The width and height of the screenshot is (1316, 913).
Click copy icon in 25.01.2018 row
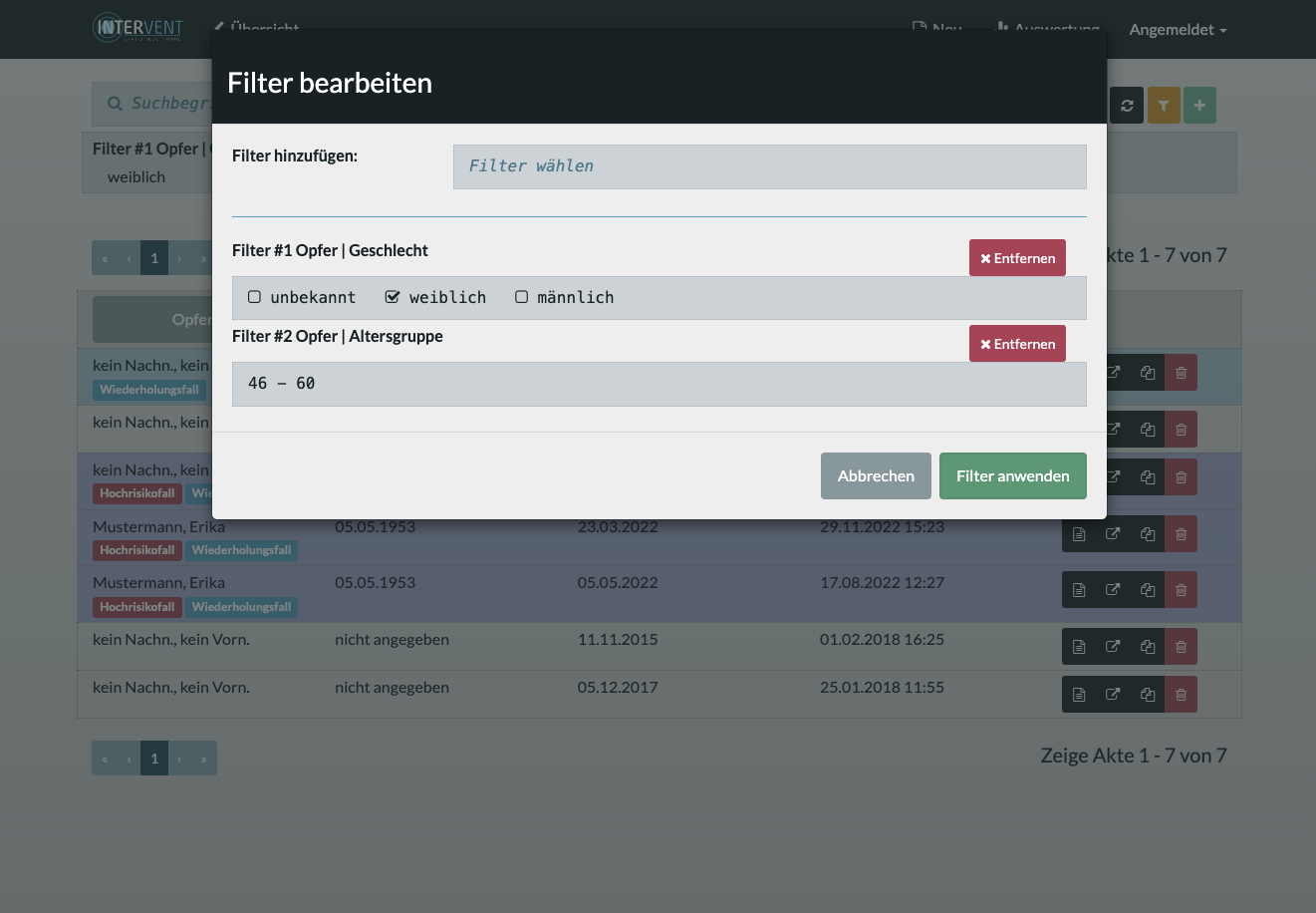pos(1148,695)
